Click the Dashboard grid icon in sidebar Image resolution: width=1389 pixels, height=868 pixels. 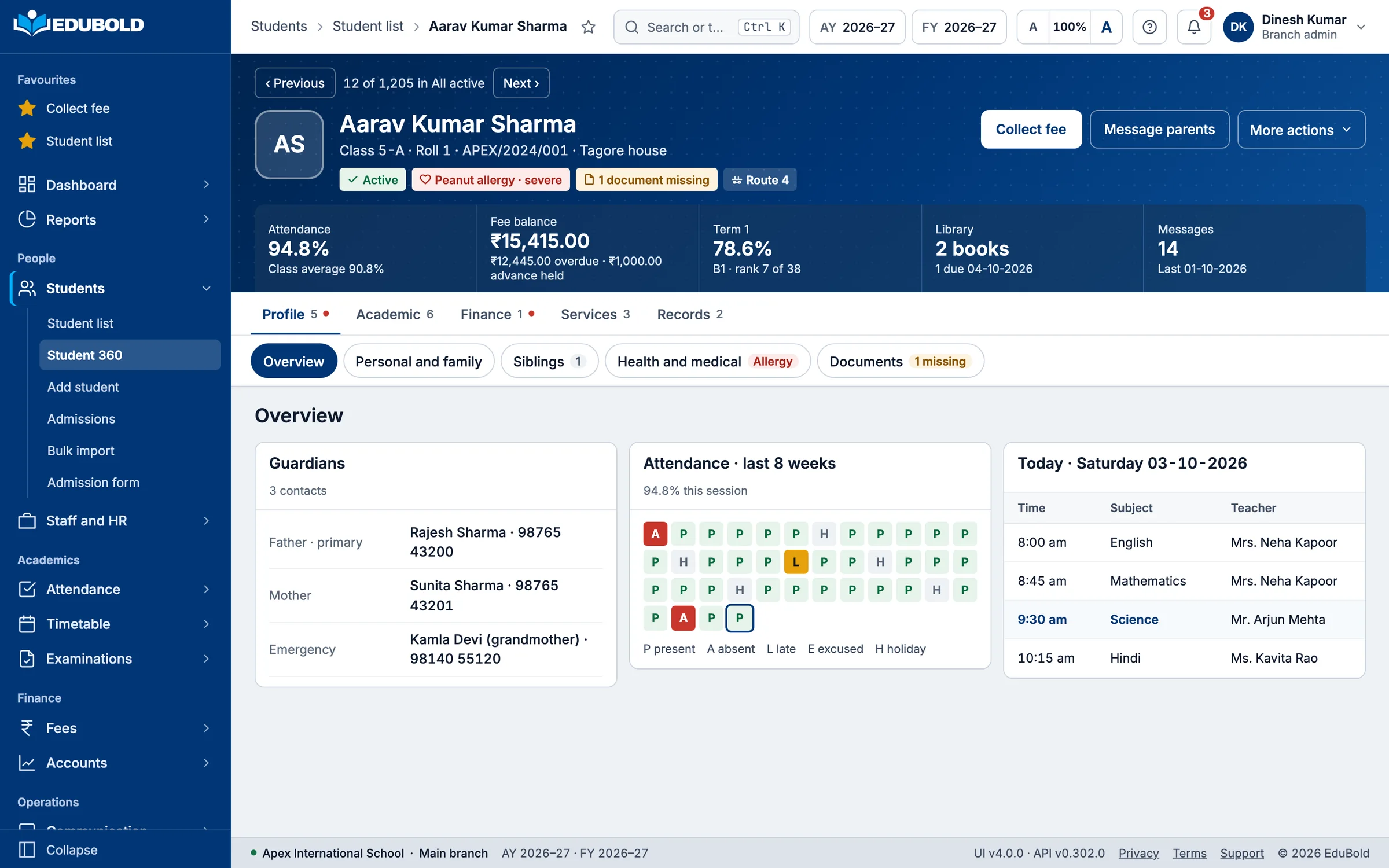click(x=27, y=185)
